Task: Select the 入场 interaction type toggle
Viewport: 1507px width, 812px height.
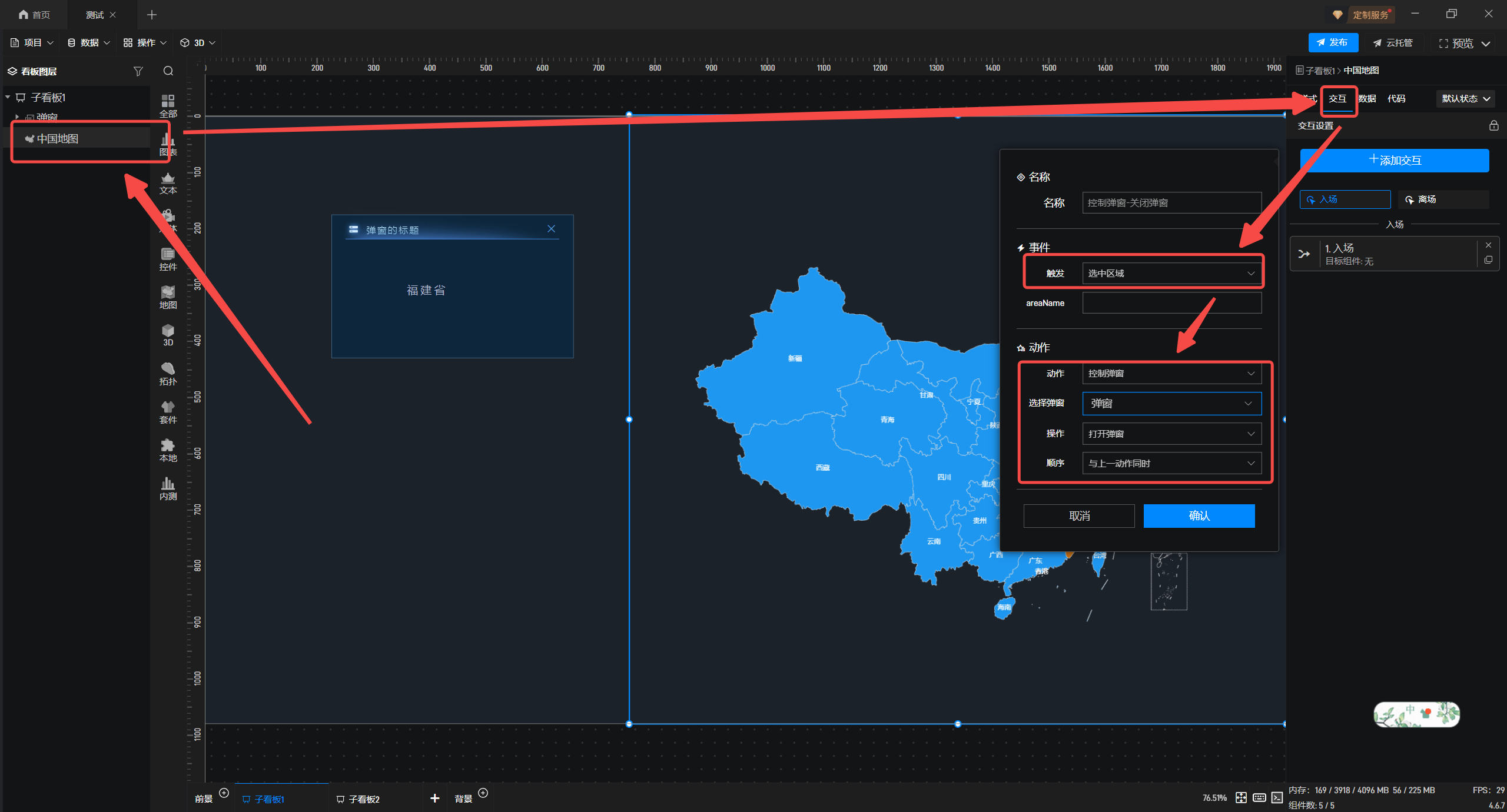Action: 1345,199
